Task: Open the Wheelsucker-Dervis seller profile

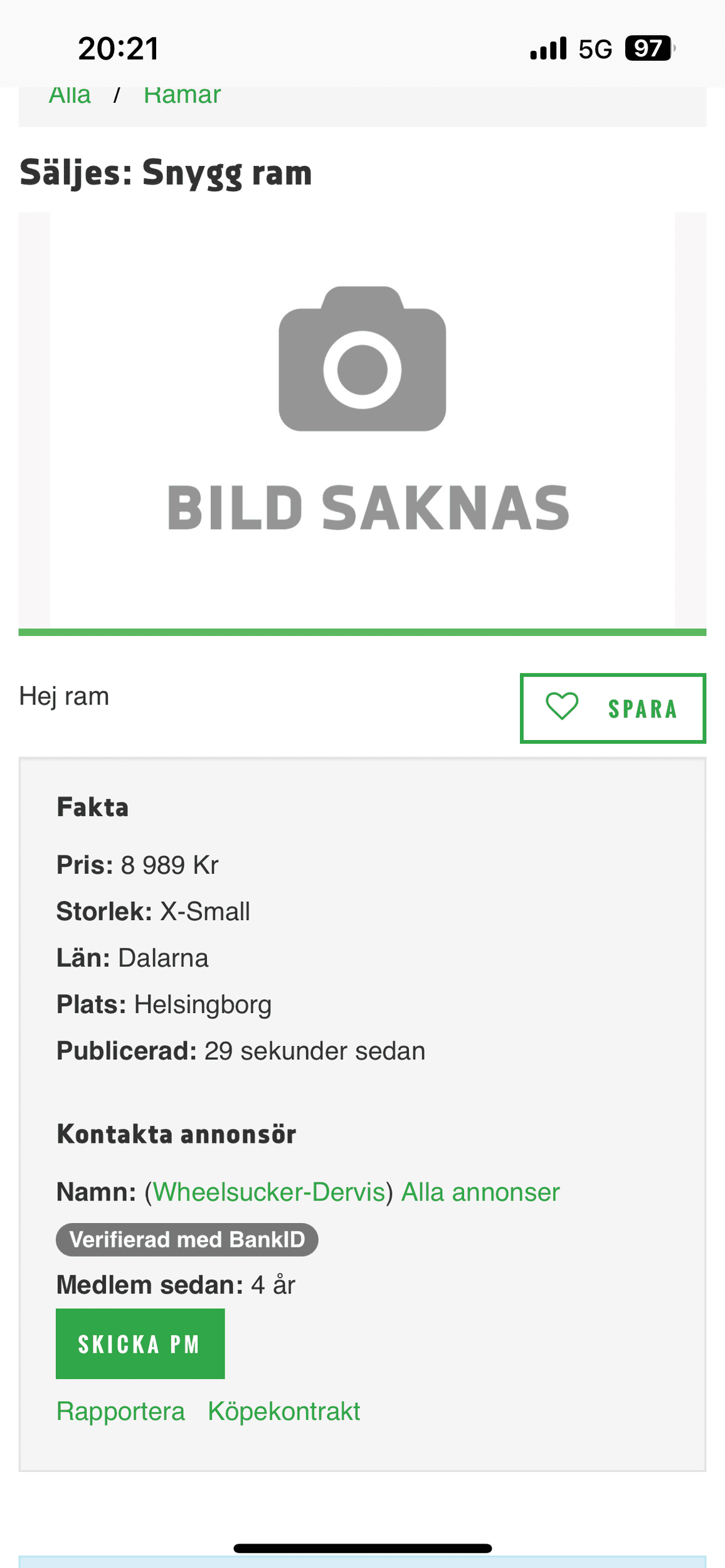Action: coord(268,1192)
